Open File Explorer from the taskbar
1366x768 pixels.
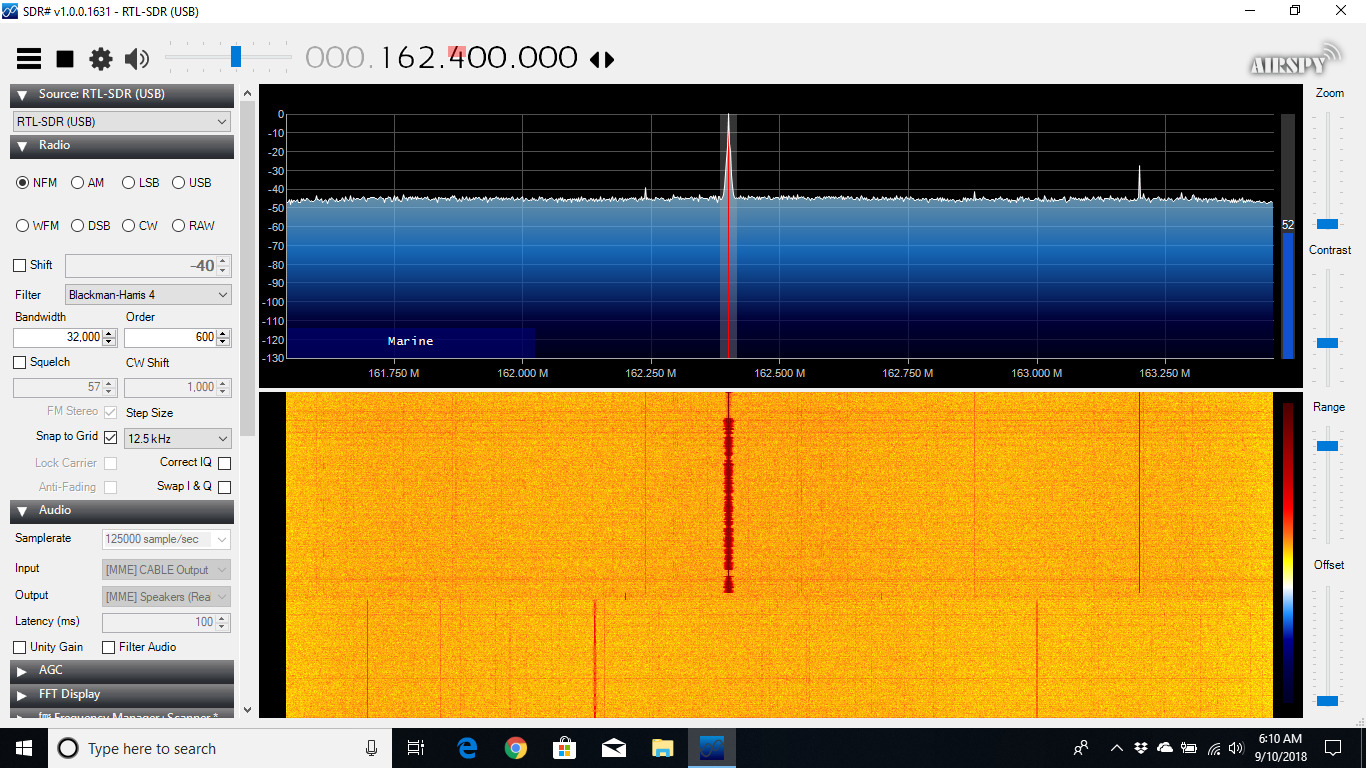pos(663,748)
